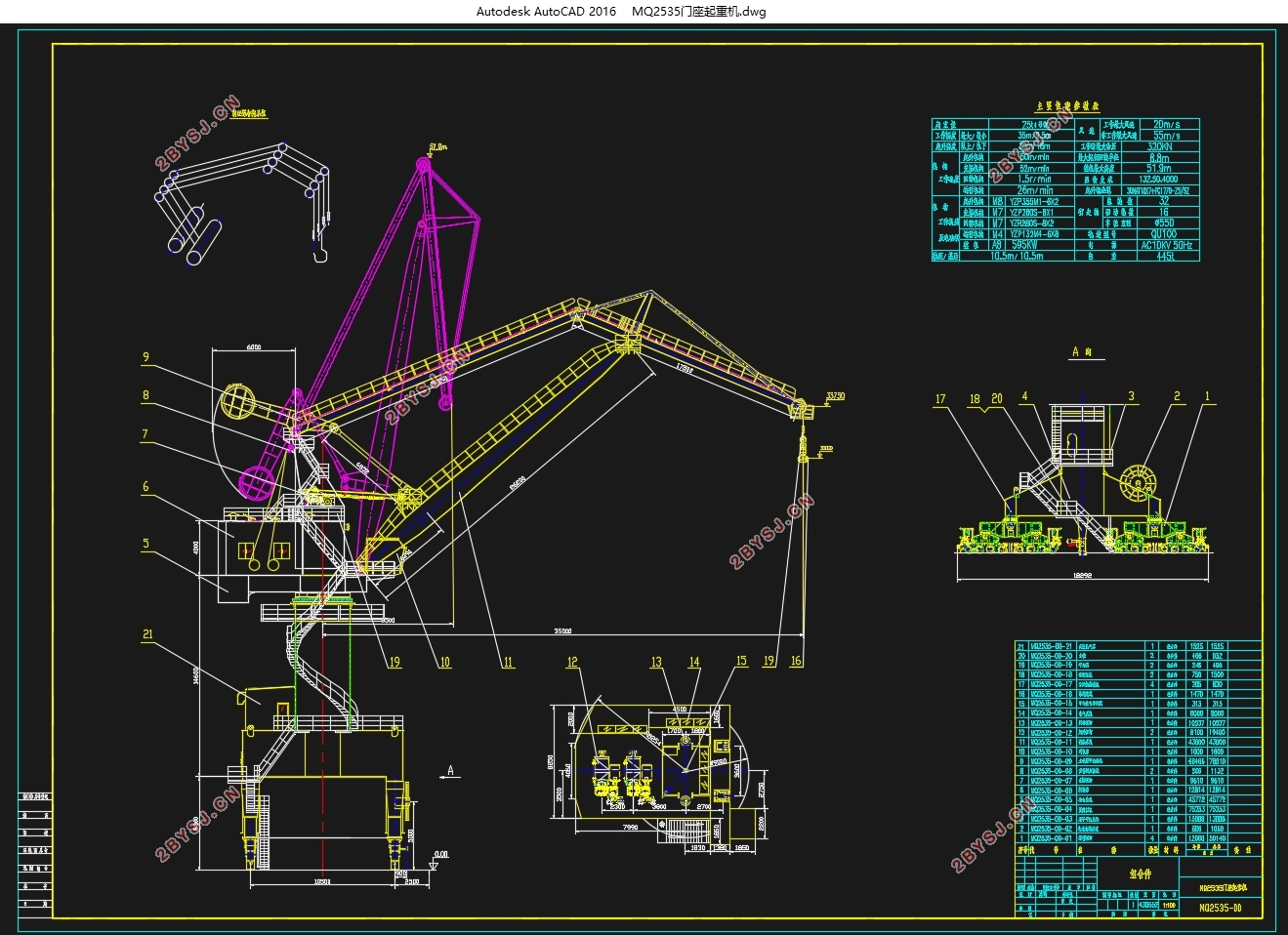
Task: Click the AC10KV 50Hz power supply cell
Action: click(1167, 245)
